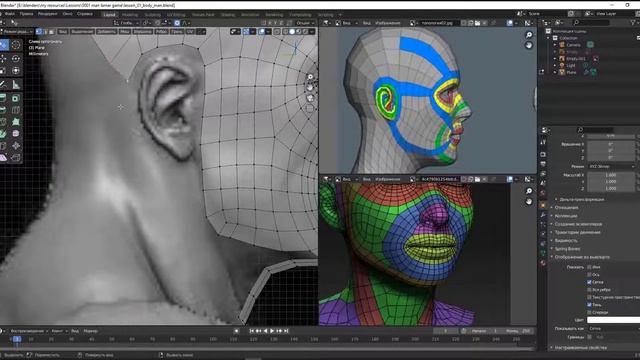Click pan hand icon in bottom image editor
The height and width of the screenshot is (360, 640).
coord(529,202)
